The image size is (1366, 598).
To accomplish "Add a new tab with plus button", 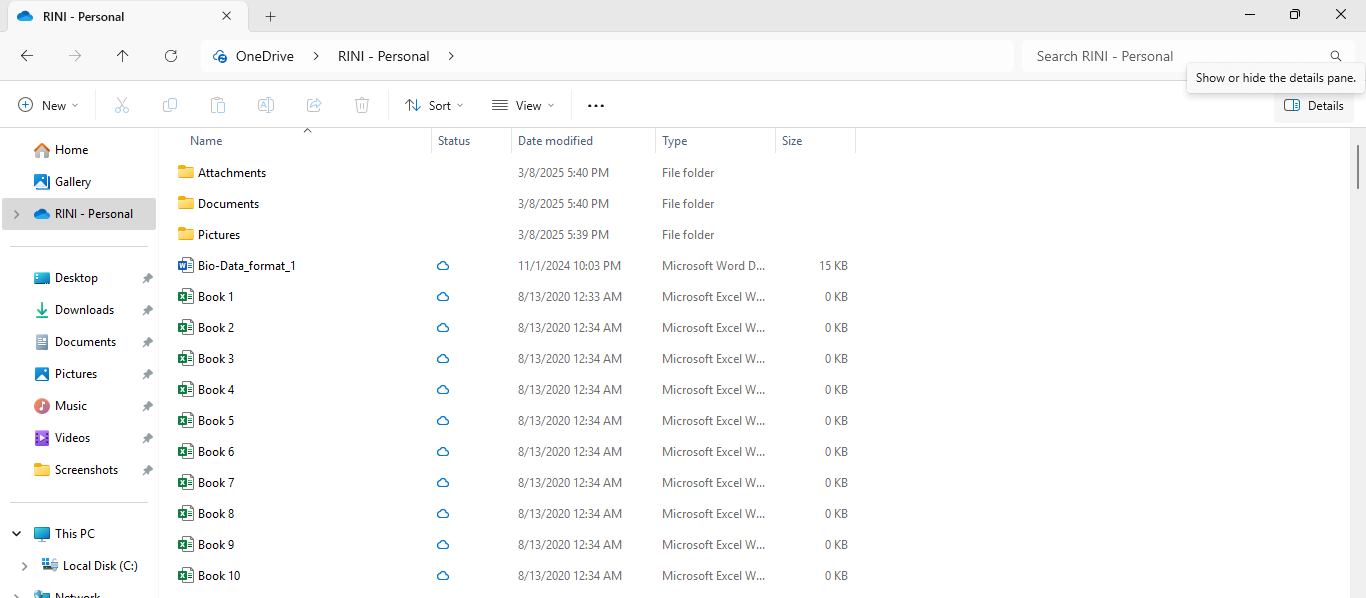I will click(270, 16).
